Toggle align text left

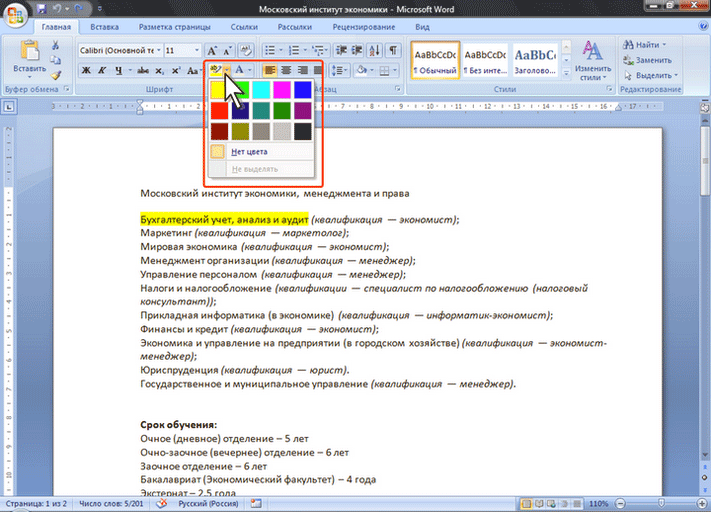pos(269,70)
